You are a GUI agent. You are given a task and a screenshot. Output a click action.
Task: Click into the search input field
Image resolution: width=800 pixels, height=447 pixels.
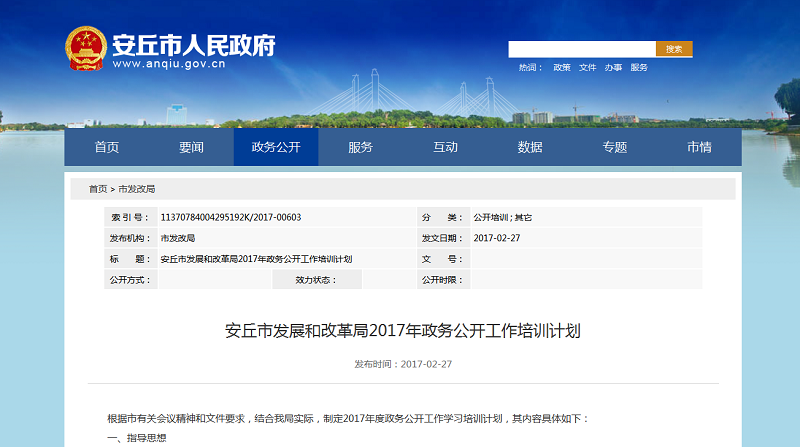[x=582, y=49]
